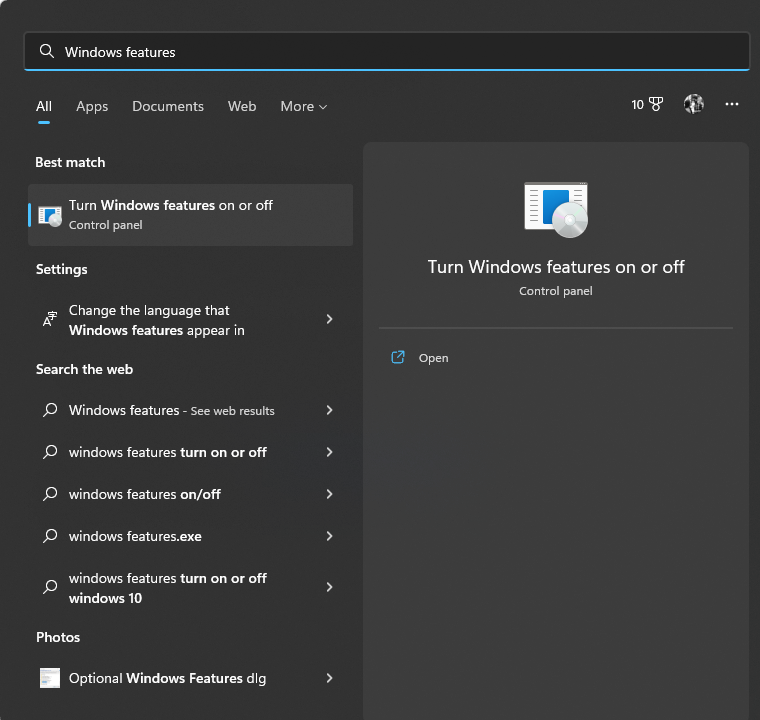
Task: Choose the 'windows features on/off' suggestion
Action: pyautogui.click(x=190, y=494)
